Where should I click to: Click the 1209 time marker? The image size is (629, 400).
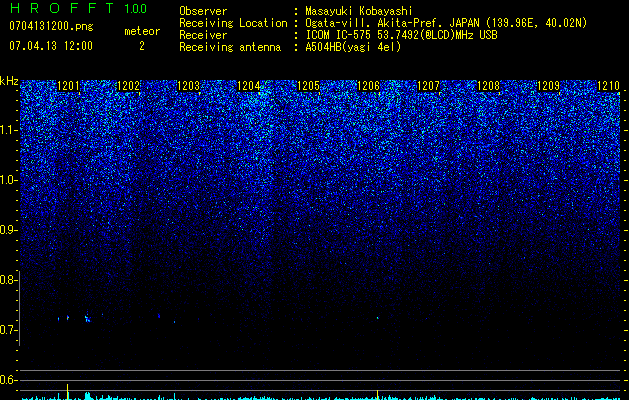pyautogui.click(x=548, y=86)
